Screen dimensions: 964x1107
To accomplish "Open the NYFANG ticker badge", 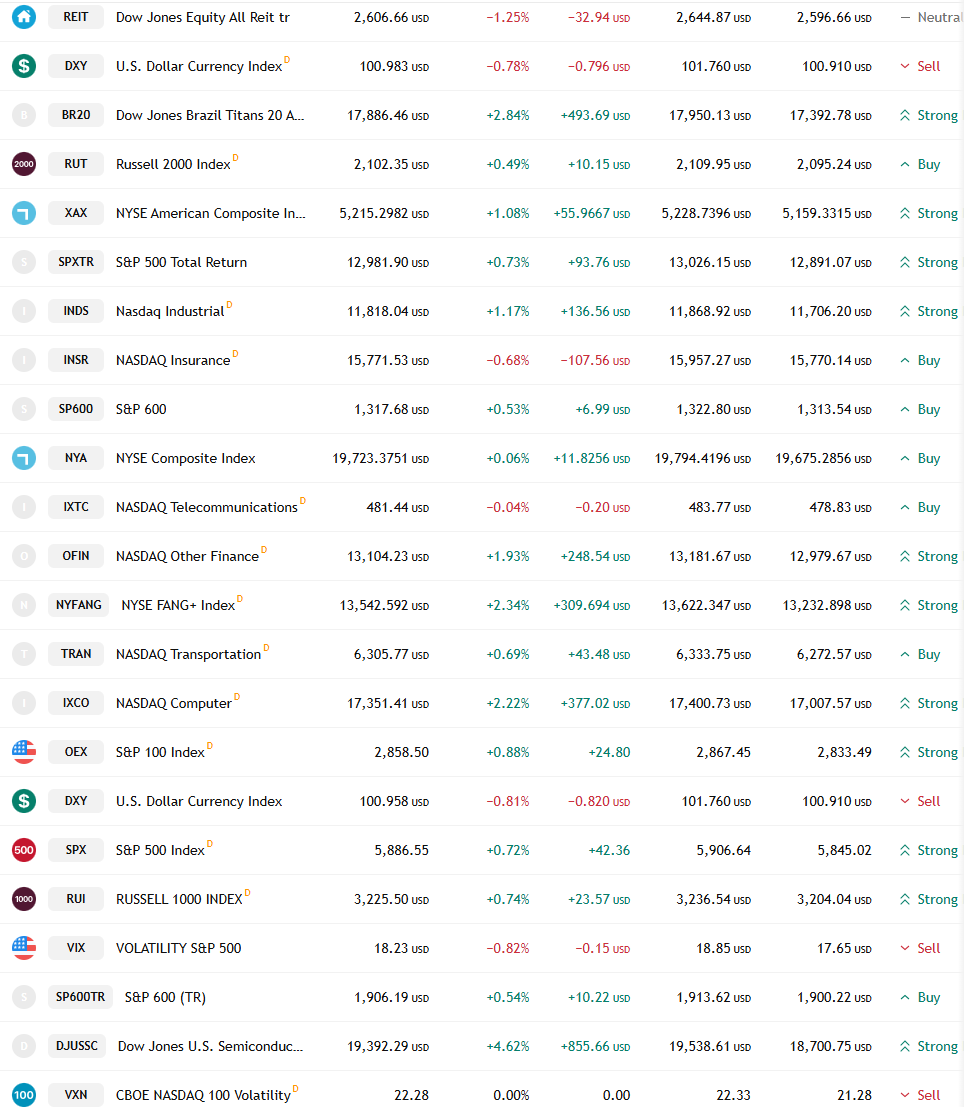I will tap(78, 605).
